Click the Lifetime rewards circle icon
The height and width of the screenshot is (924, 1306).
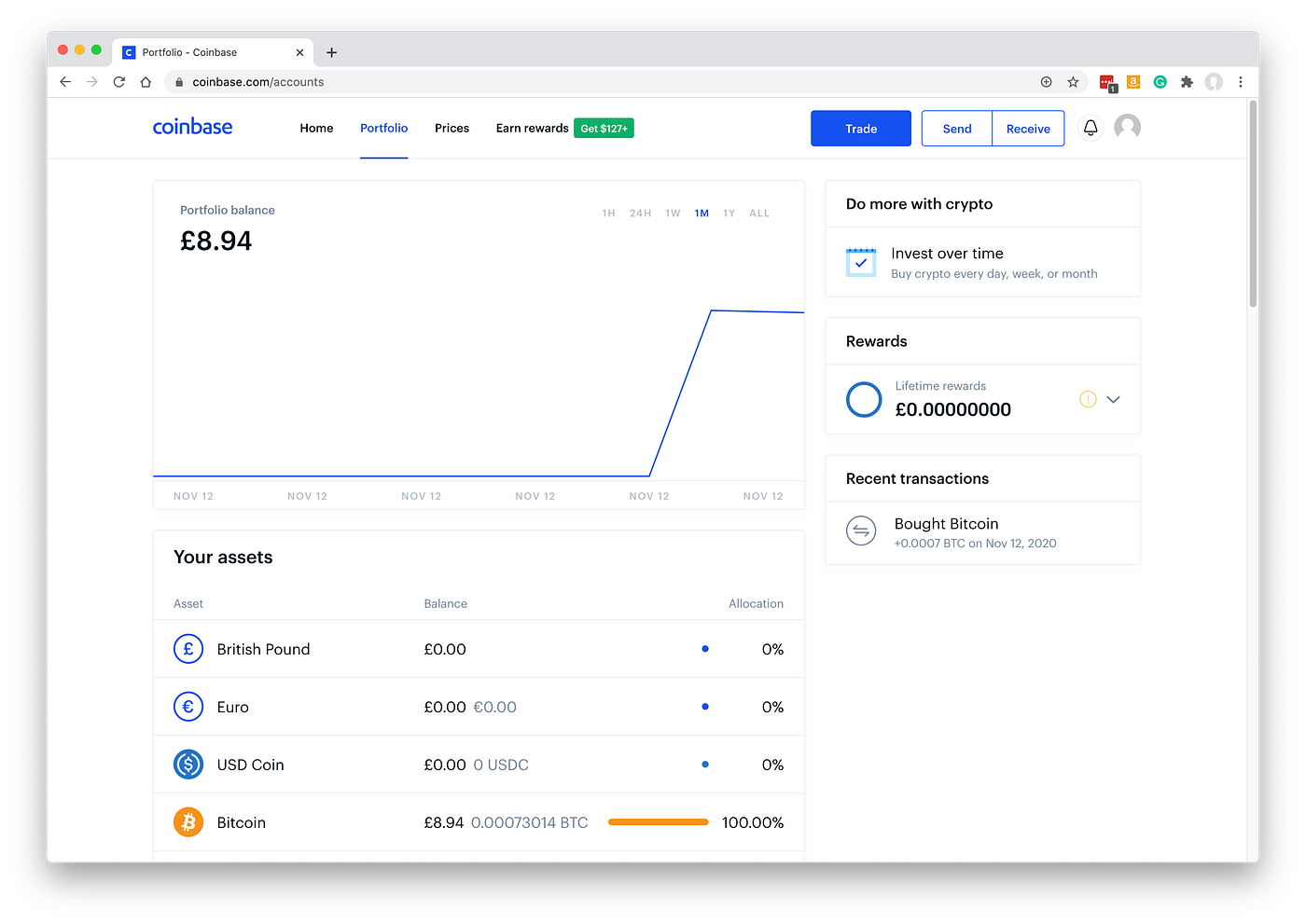[x=864, y=399]
